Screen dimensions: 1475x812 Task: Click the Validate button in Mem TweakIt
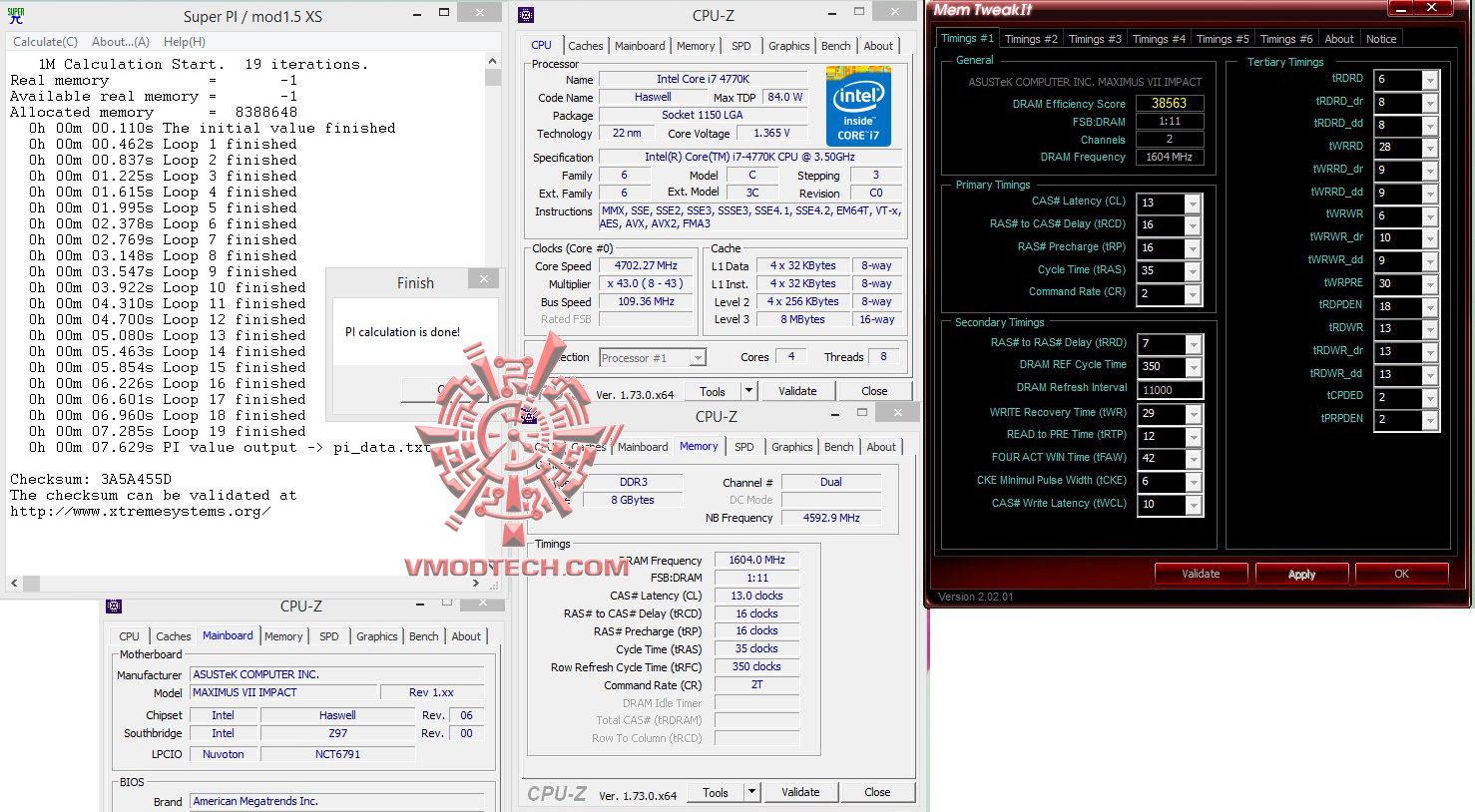[x=1201, y=574]
